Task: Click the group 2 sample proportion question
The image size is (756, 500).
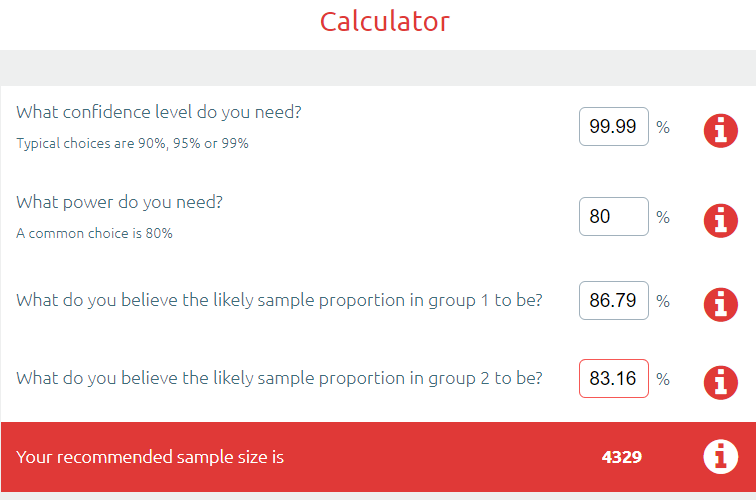Action: (280, 378)
